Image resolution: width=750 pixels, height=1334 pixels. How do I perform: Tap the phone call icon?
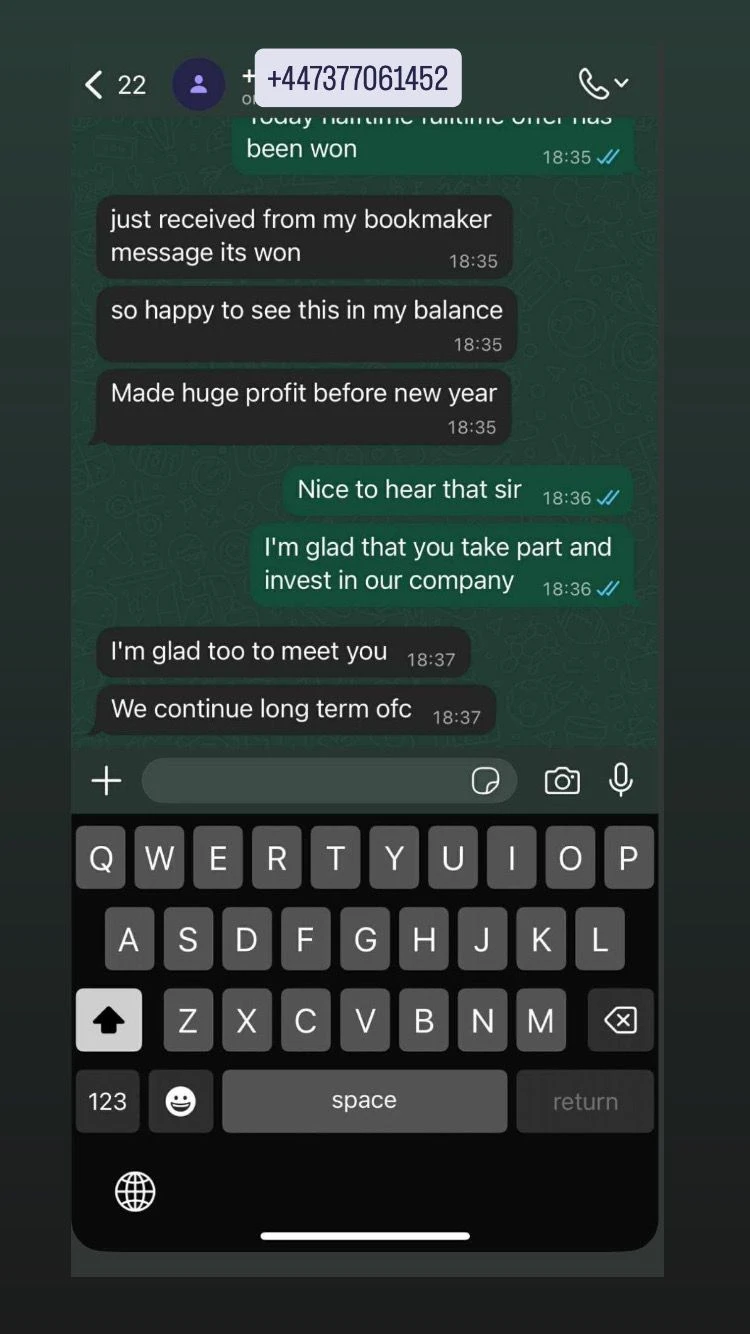pyautogui.click(x=593, y=84)
